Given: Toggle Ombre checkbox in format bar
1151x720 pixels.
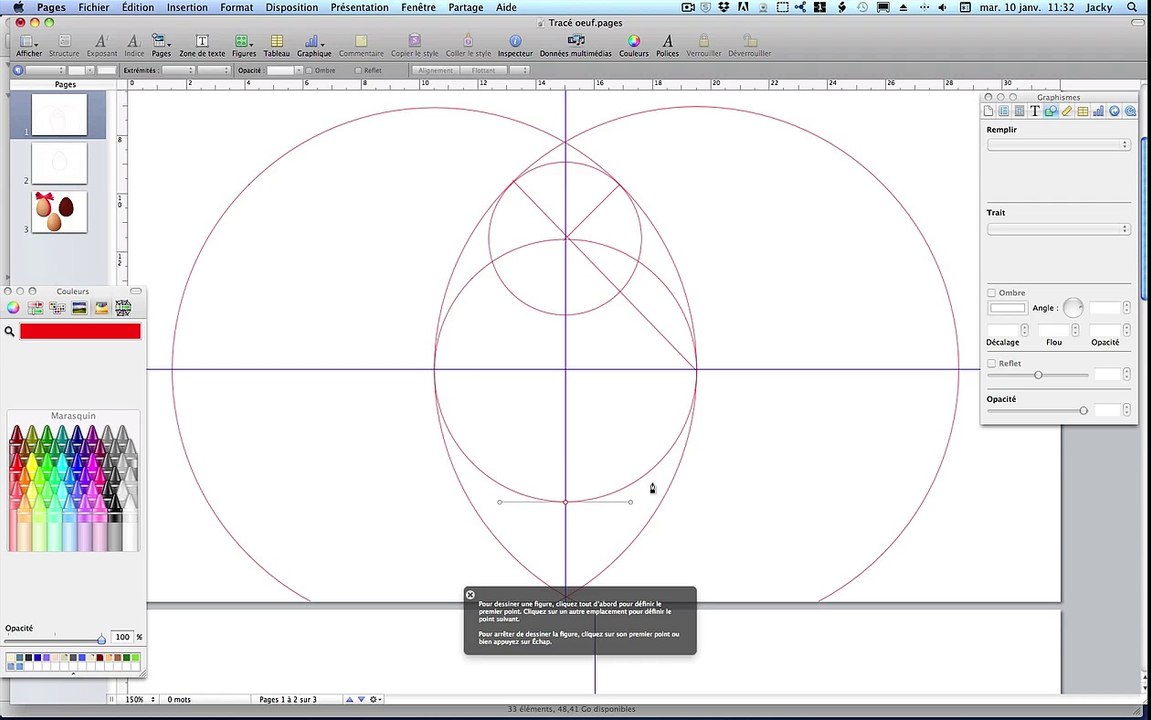Looking at the screenshot, I should pos(309,70).
